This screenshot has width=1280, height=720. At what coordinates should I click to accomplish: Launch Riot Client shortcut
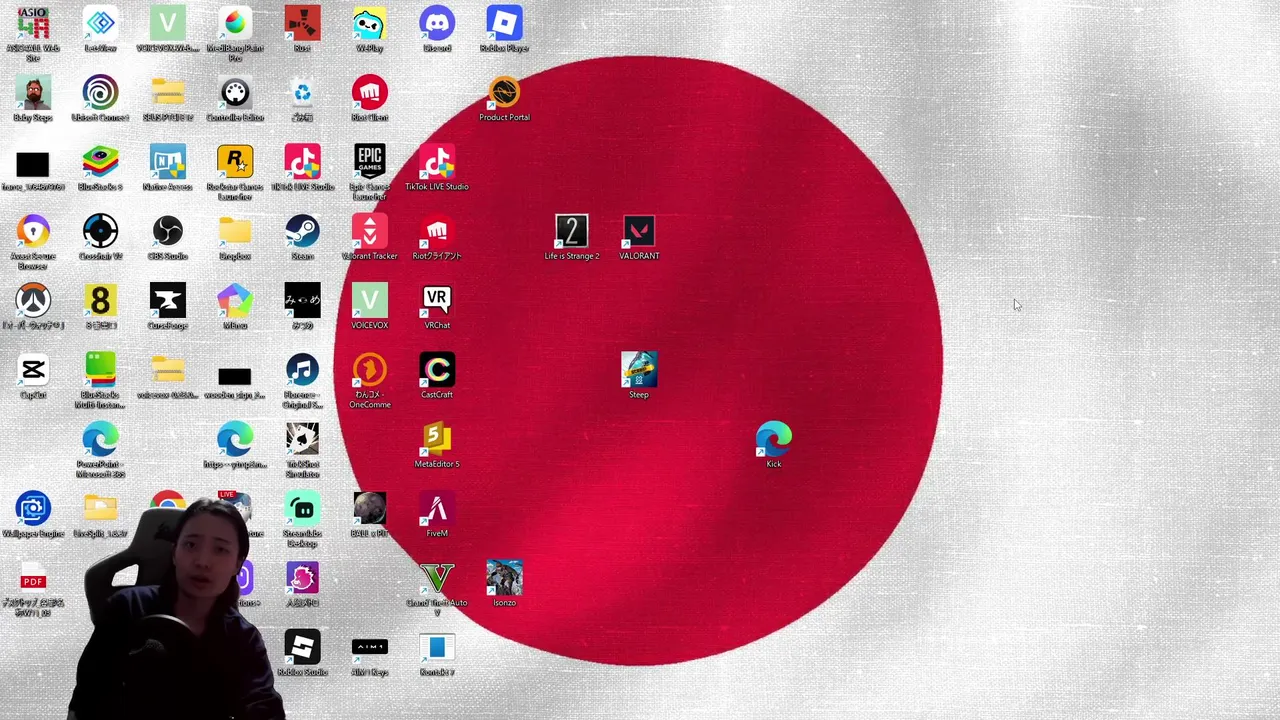[370, 93]
